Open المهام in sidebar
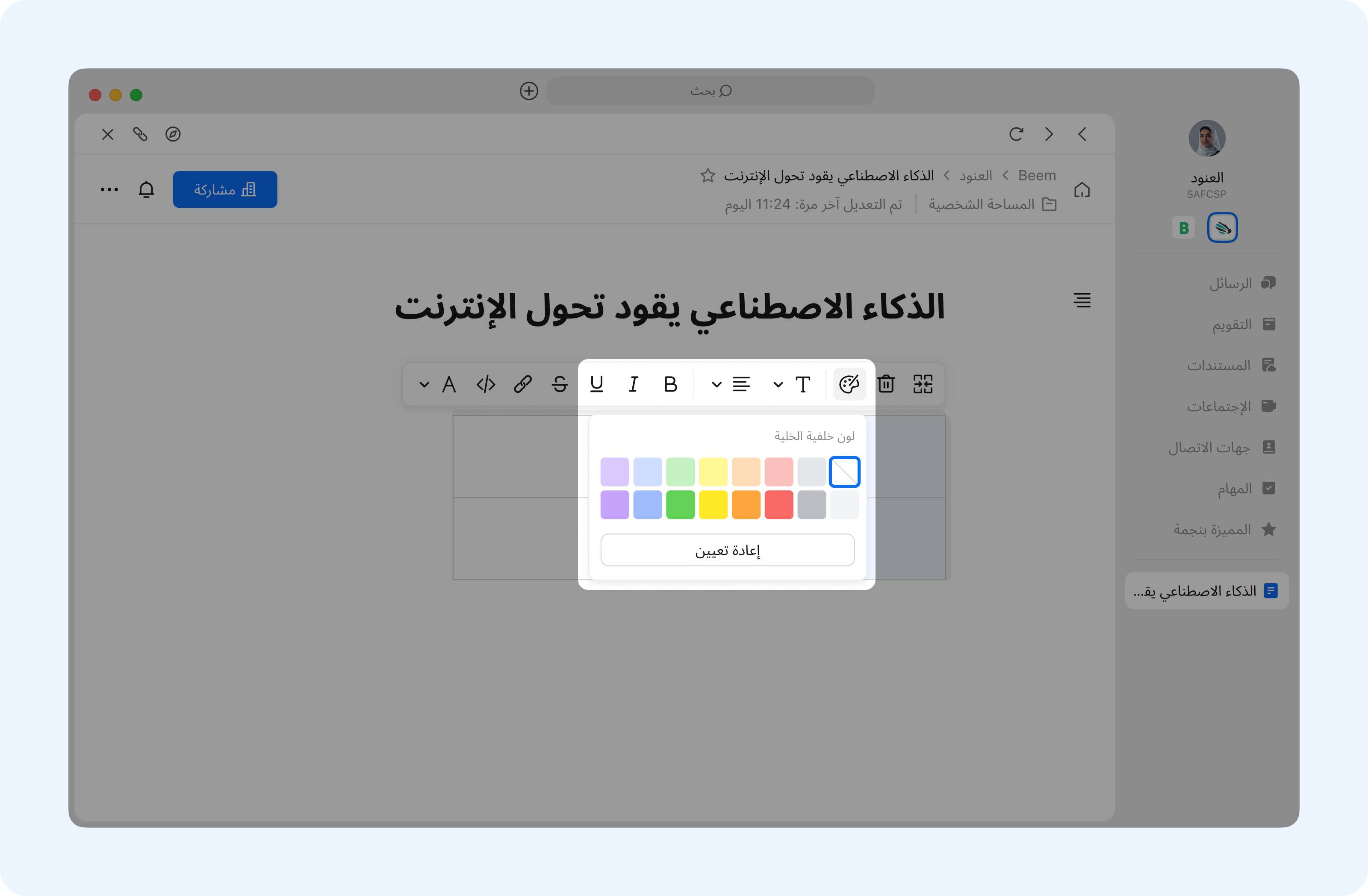1368x896 pixels. click(x=1234, y=489)
